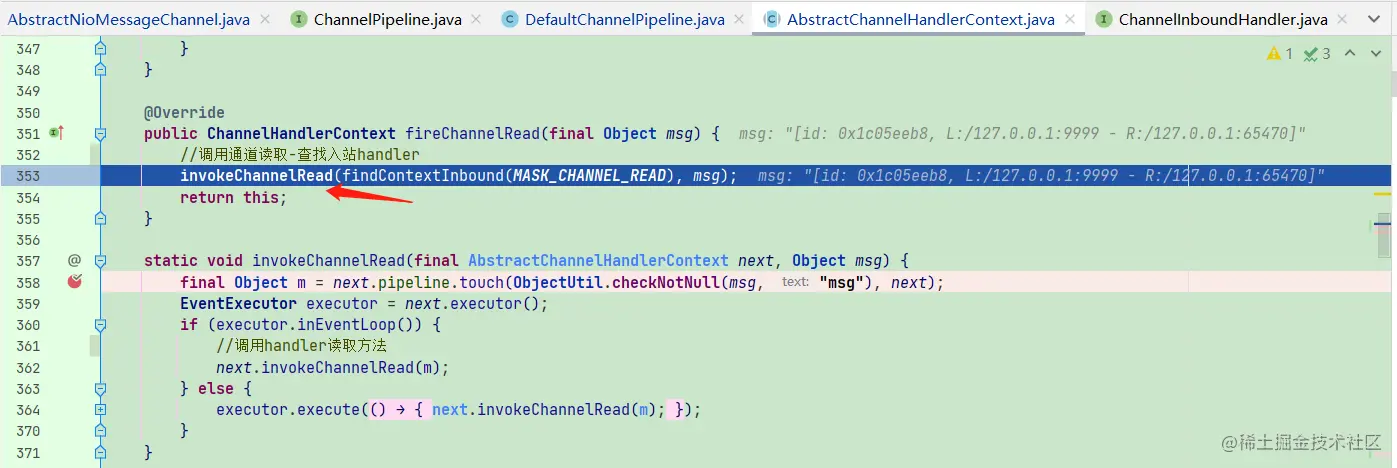Go to previous highlighted error arrow
The width and height of the screenshot is (1397, 468).
(x=1350, y=54)
